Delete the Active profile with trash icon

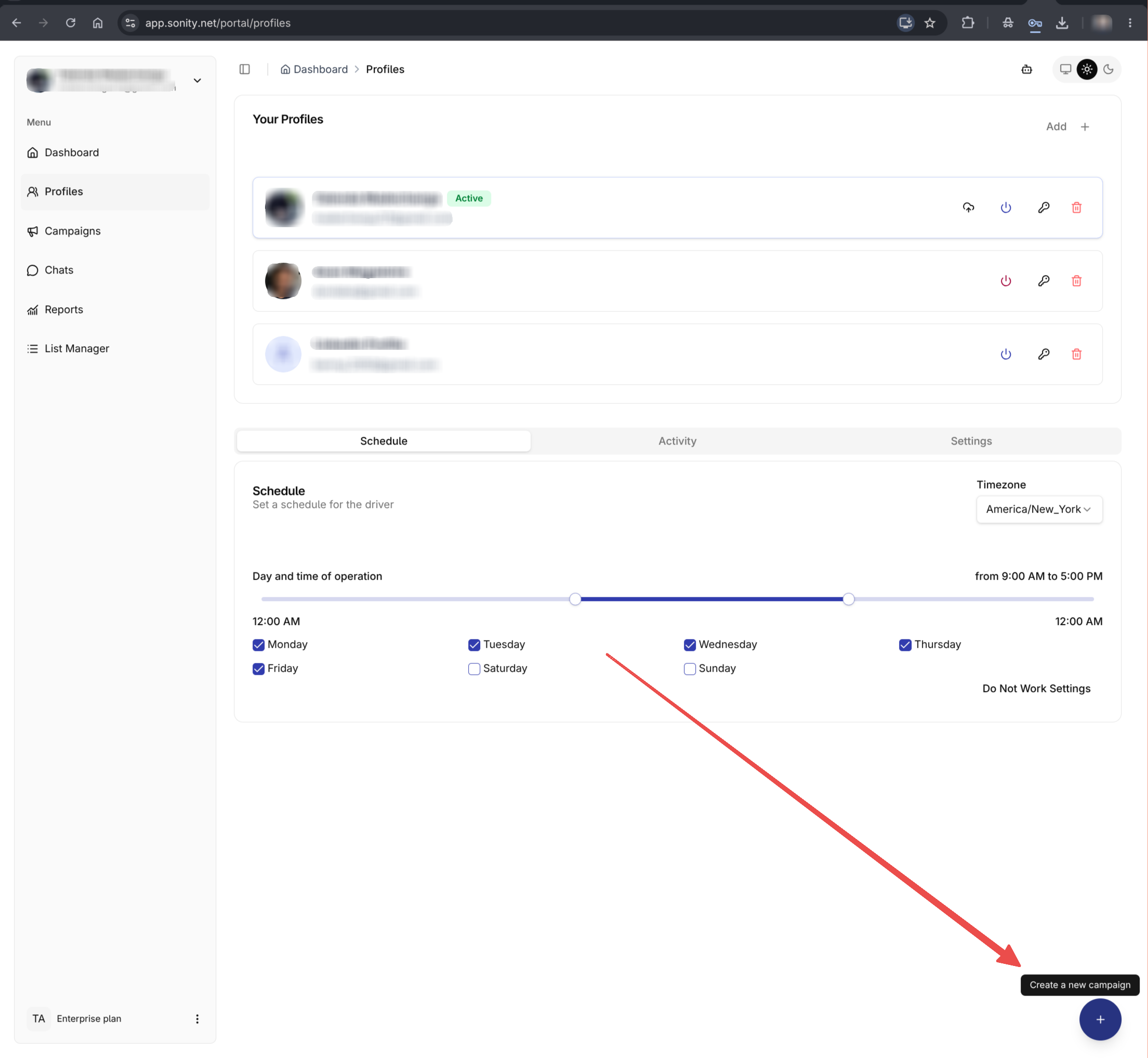1076,207
